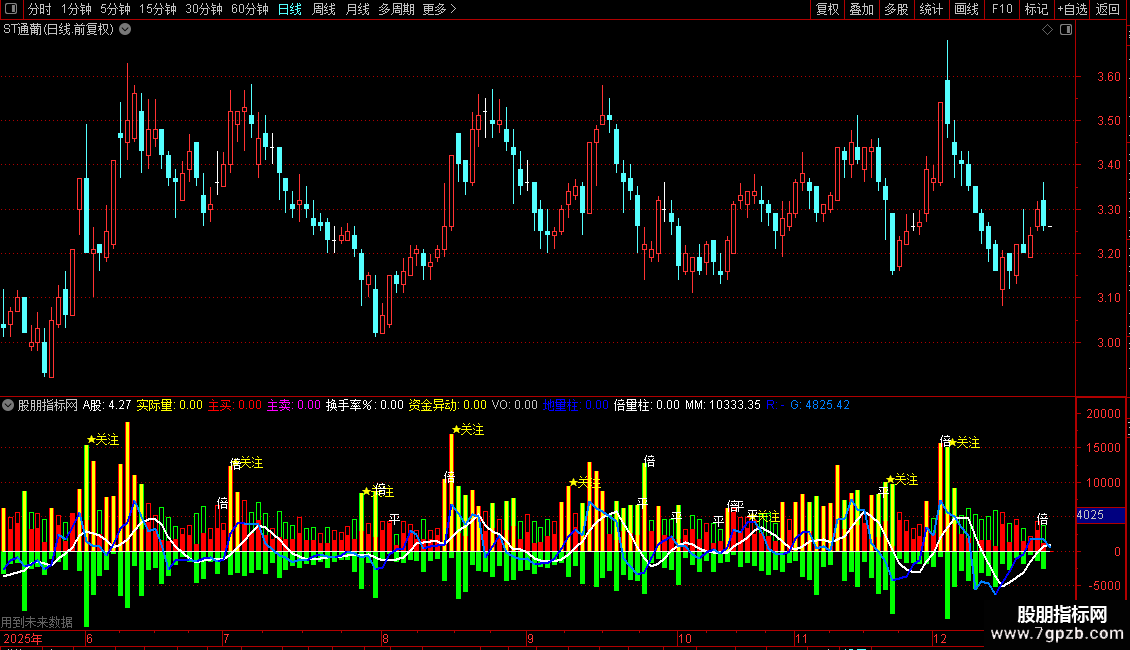Click the 4025 value tag on indicator axis
This screenshot has height=650, width=1130.
1099,515
